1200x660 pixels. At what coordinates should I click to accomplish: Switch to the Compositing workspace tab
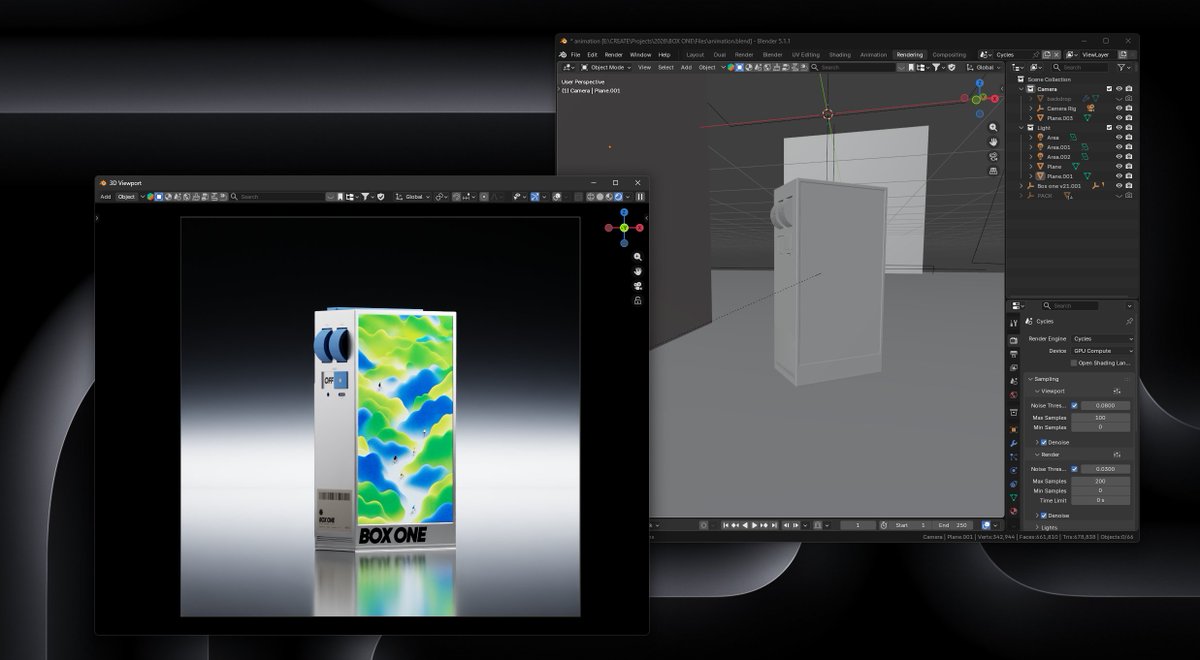coord(949,55)
